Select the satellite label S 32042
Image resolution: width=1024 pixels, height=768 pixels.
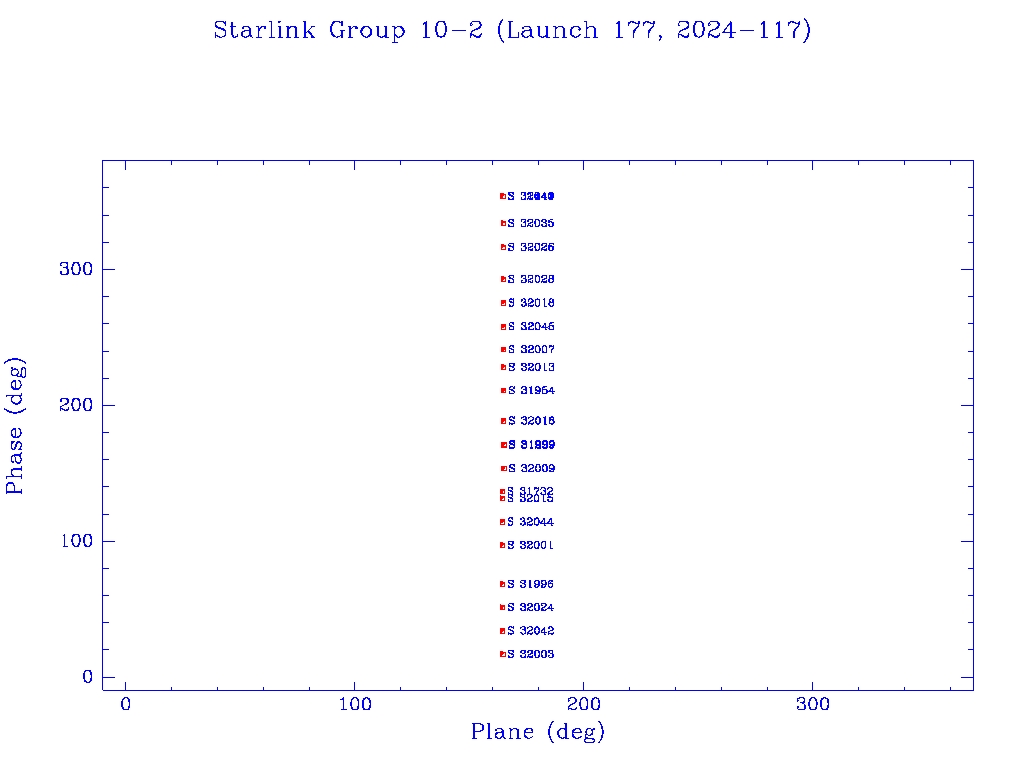pyautogui.click(x=530, y=631)
